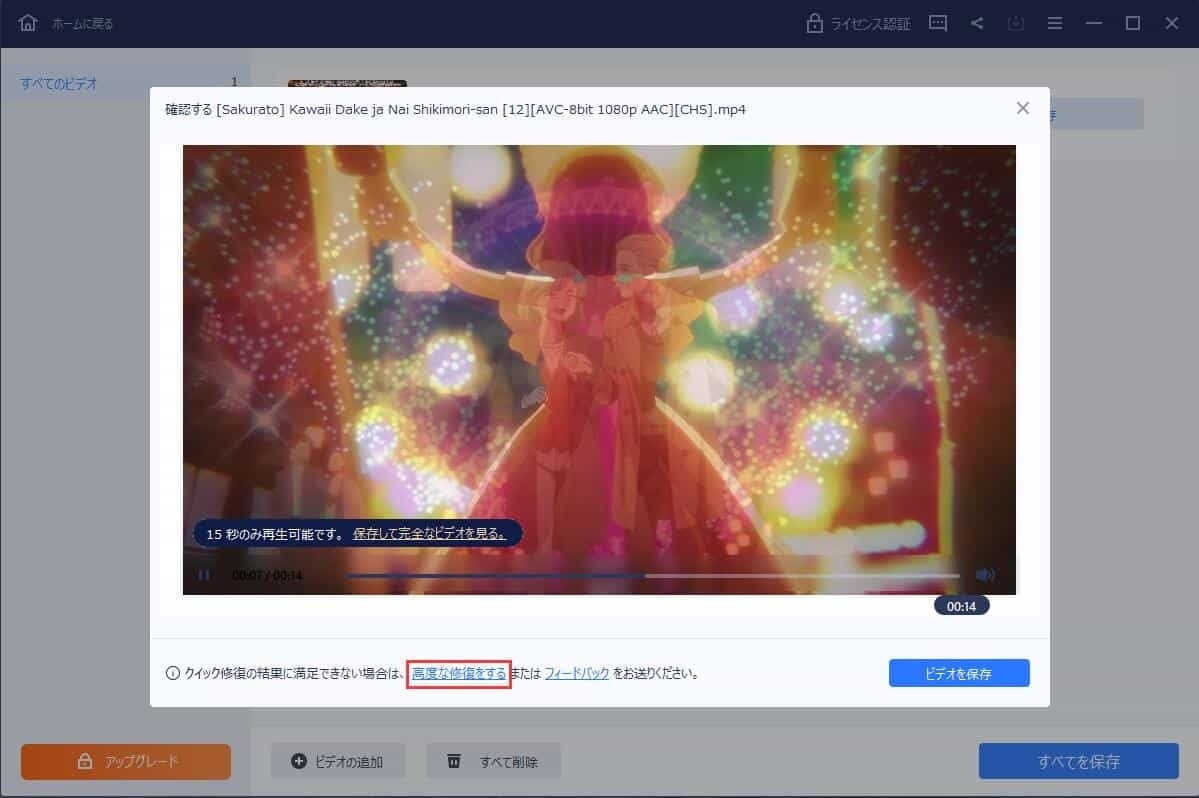The image size is (1199, 798).
Task: Open ライセンス認証 license activation
Action: [x=858, y=24]
